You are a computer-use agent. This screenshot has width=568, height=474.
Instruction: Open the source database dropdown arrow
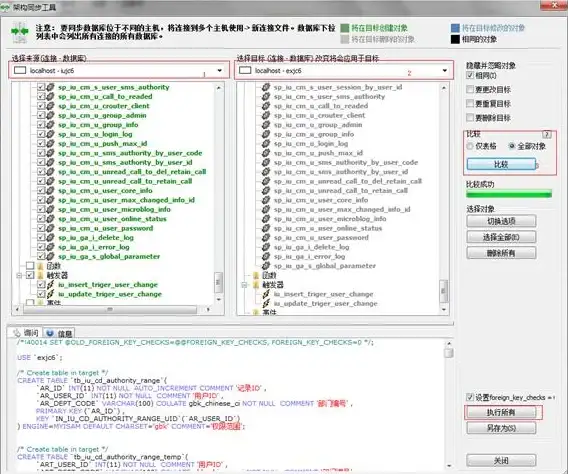pos(220,71)
